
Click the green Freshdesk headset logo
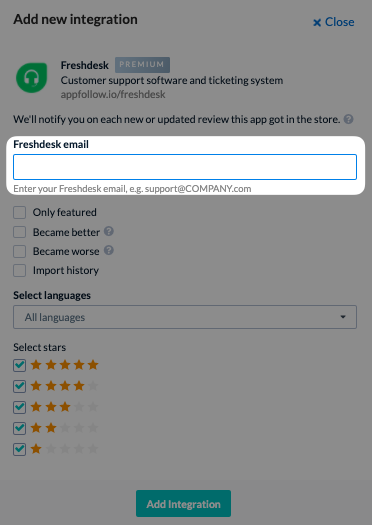point(31,78)
